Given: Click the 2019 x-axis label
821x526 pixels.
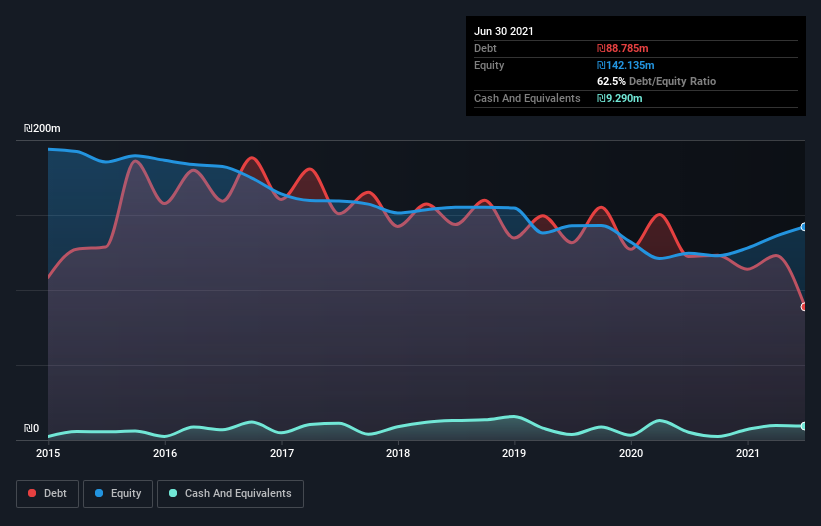Looking at the screenshot, I should 514,453.
